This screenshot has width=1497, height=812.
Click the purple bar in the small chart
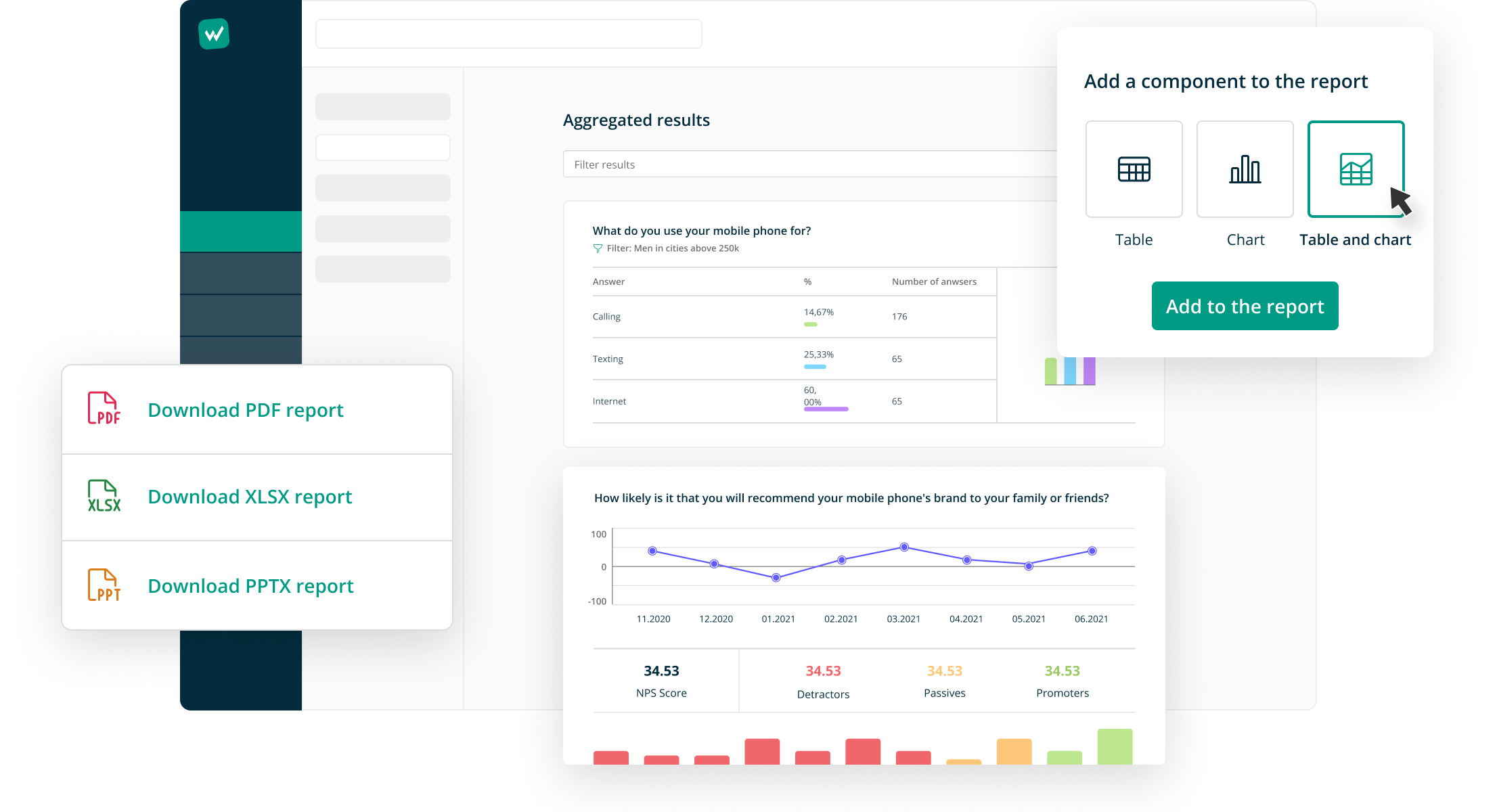tap(1089, 371)
